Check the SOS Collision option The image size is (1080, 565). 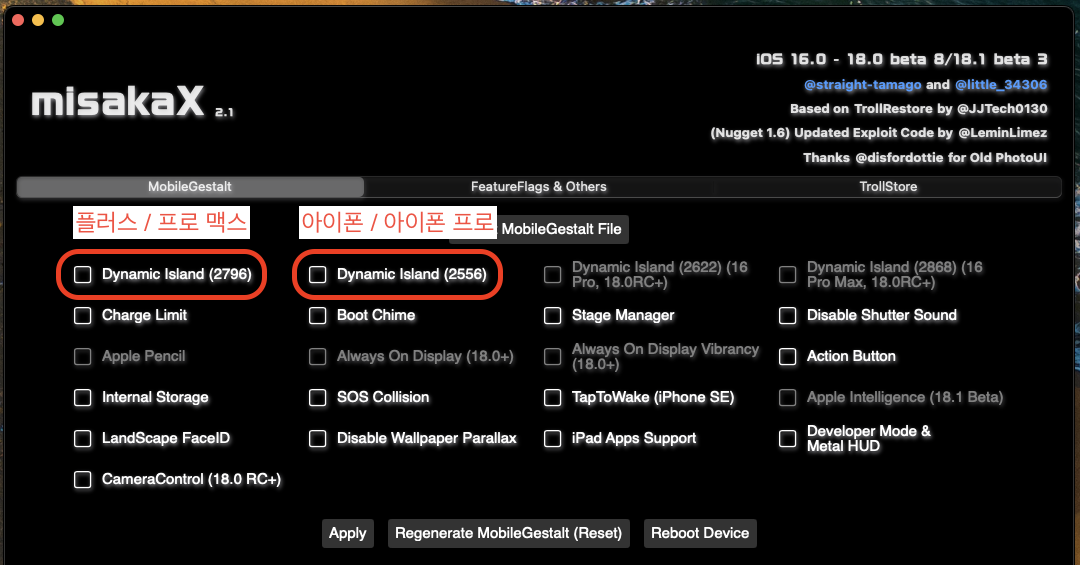(x=318, y=397)
